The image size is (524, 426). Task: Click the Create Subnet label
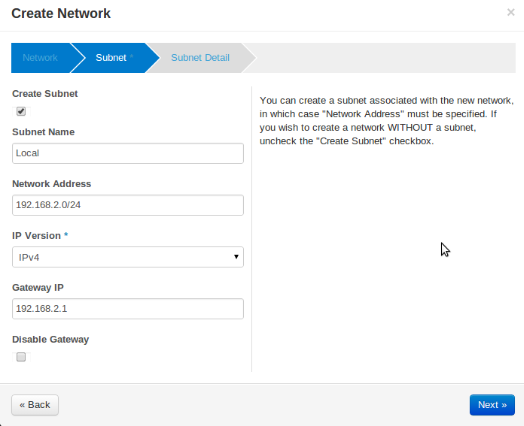[45, 94]
